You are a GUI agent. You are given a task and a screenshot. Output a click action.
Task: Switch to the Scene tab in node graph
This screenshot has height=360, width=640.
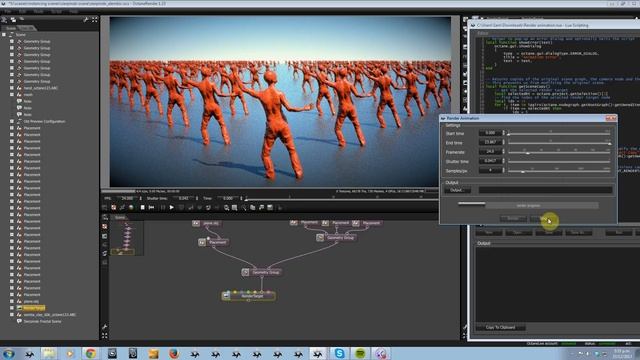[x=120, y=218]
